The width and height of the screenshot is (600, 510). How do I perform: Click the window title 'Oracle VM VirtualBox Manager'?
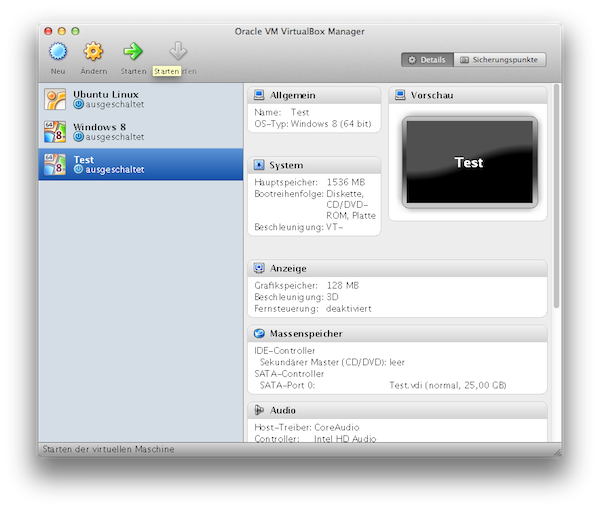299,31
